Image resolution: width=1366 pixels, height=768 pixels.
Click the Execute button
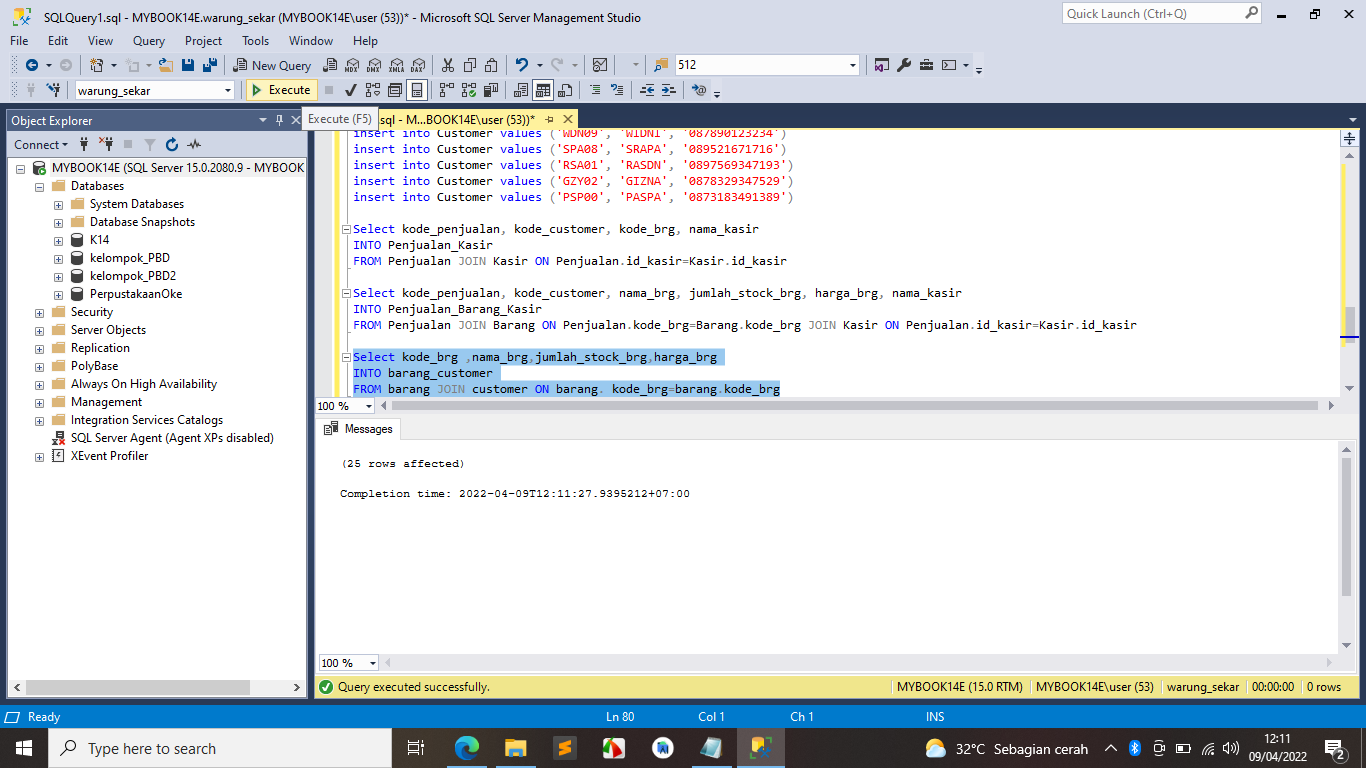281,90
